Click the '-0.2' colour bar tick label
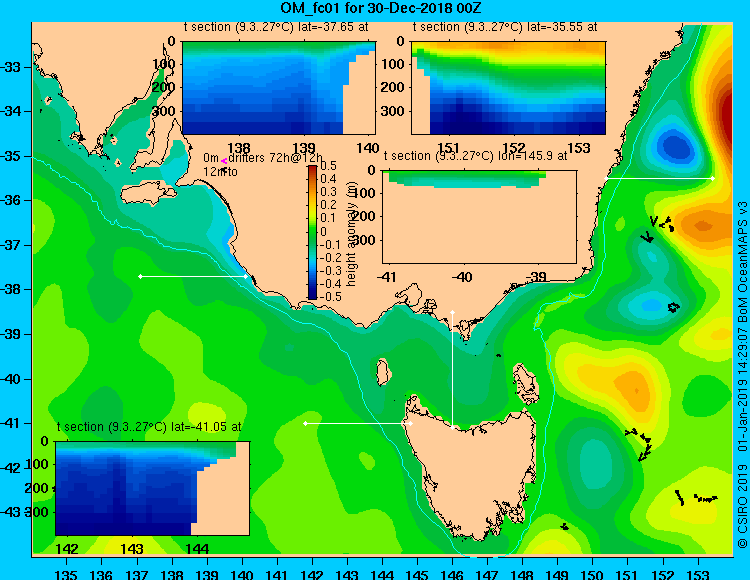The width and height of the screenshot is (750, 580). (x=331, y=258)
